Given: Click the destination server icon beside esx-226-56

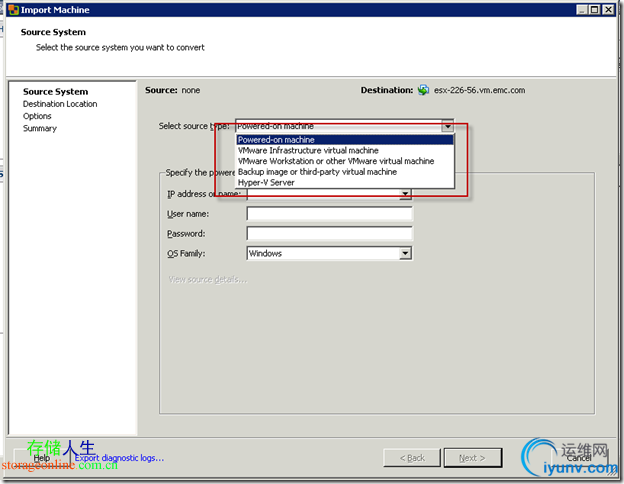Looking at the screenshot, I should (423, 90).
